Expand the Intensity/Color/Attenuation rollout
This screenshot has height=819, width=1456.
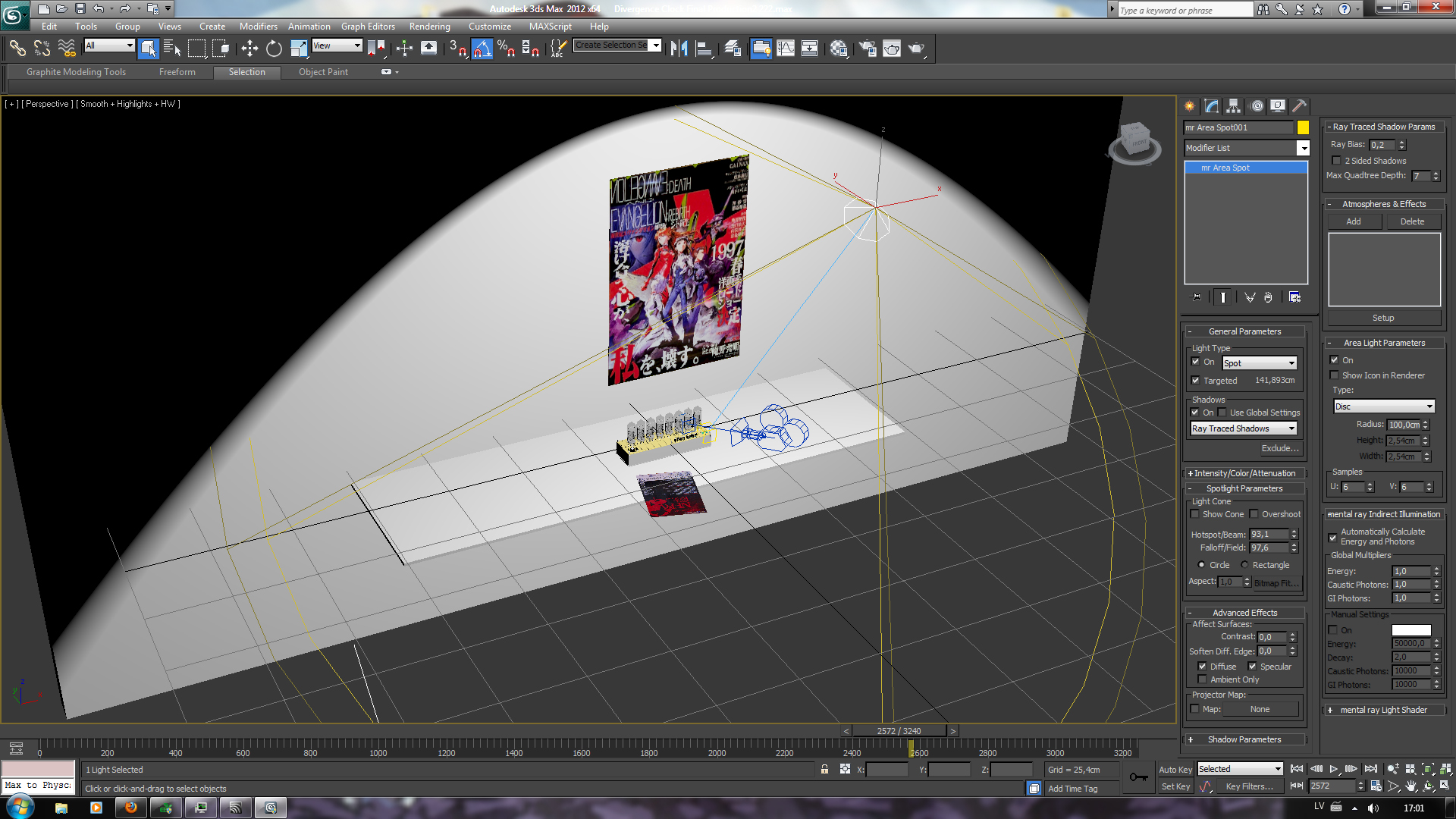click(x=1244, y=473)
